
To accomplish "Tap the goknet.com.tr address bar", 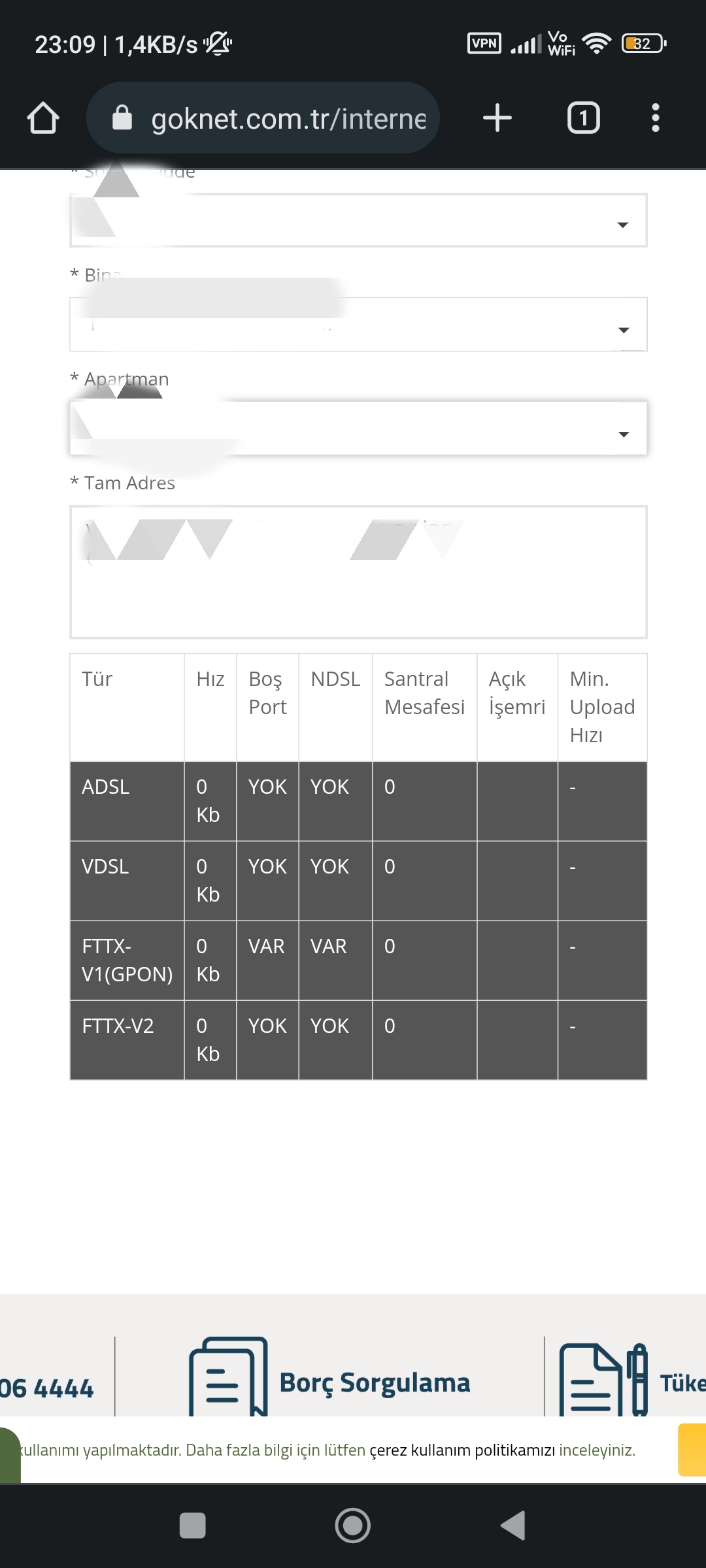I will tap(263, 118).
